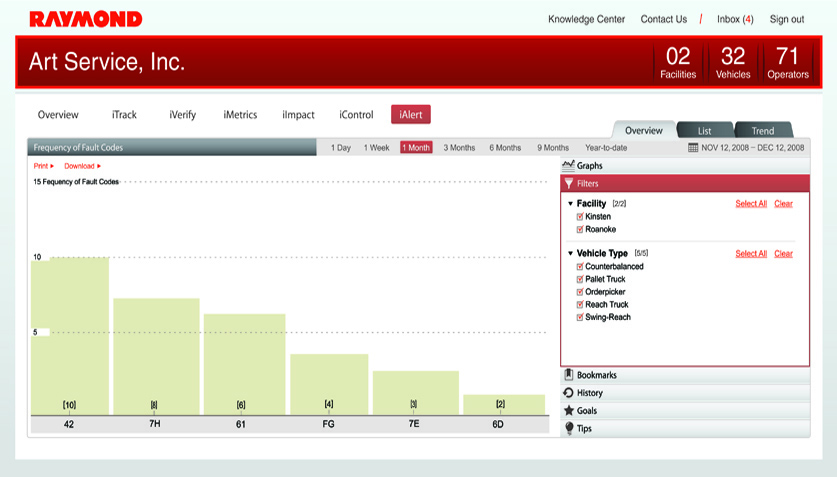The height and width of the screenshot is (477, 837).
Task: Expand the Goals section
Action: click(x=685, y=410)
